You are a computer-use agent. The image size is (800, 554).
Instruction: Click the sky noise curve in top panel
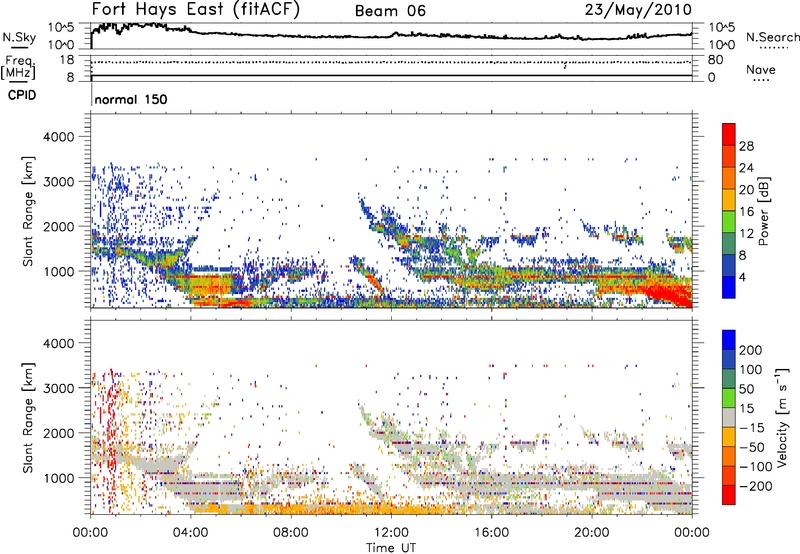391,35
